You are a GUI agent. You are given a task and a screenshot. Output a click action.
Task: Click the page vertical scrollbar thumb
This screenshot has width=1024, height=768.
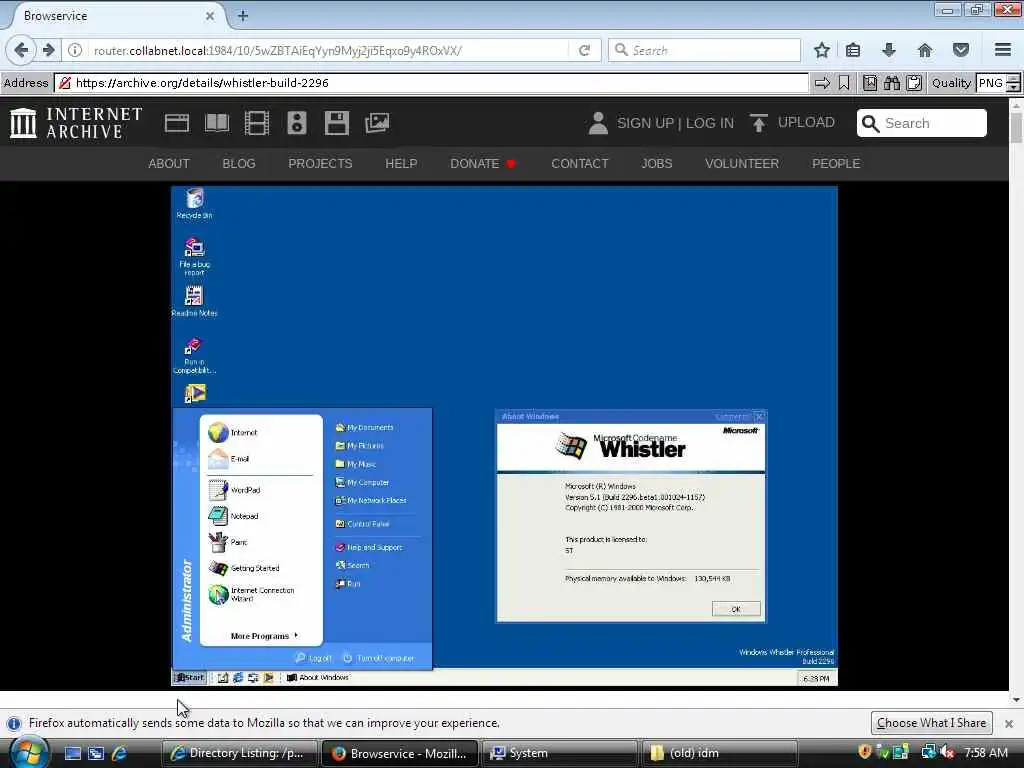[x=1016, y=128]
